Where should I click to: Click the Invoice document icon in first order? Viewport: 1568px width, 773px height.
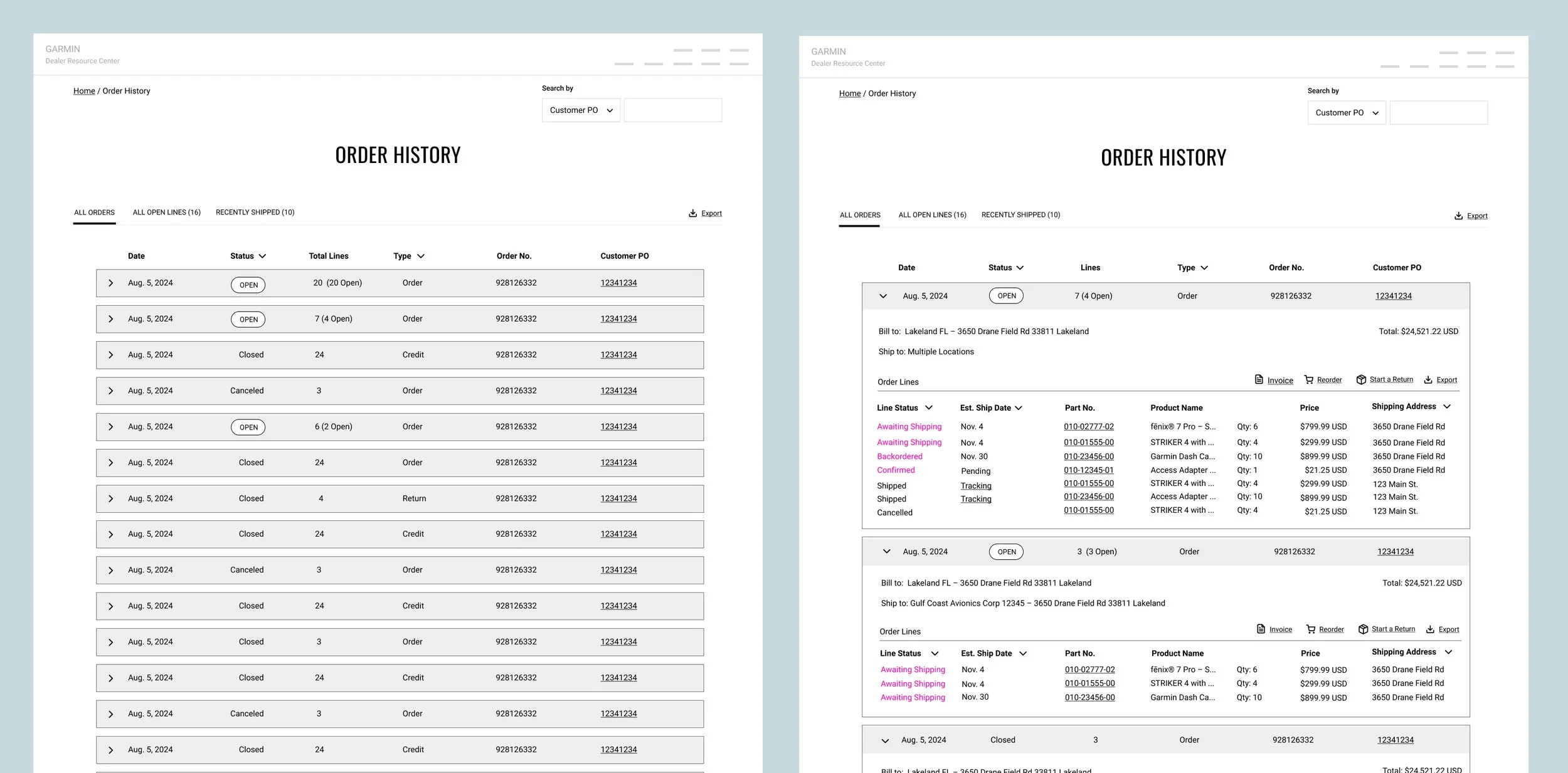coord(1258,379)
